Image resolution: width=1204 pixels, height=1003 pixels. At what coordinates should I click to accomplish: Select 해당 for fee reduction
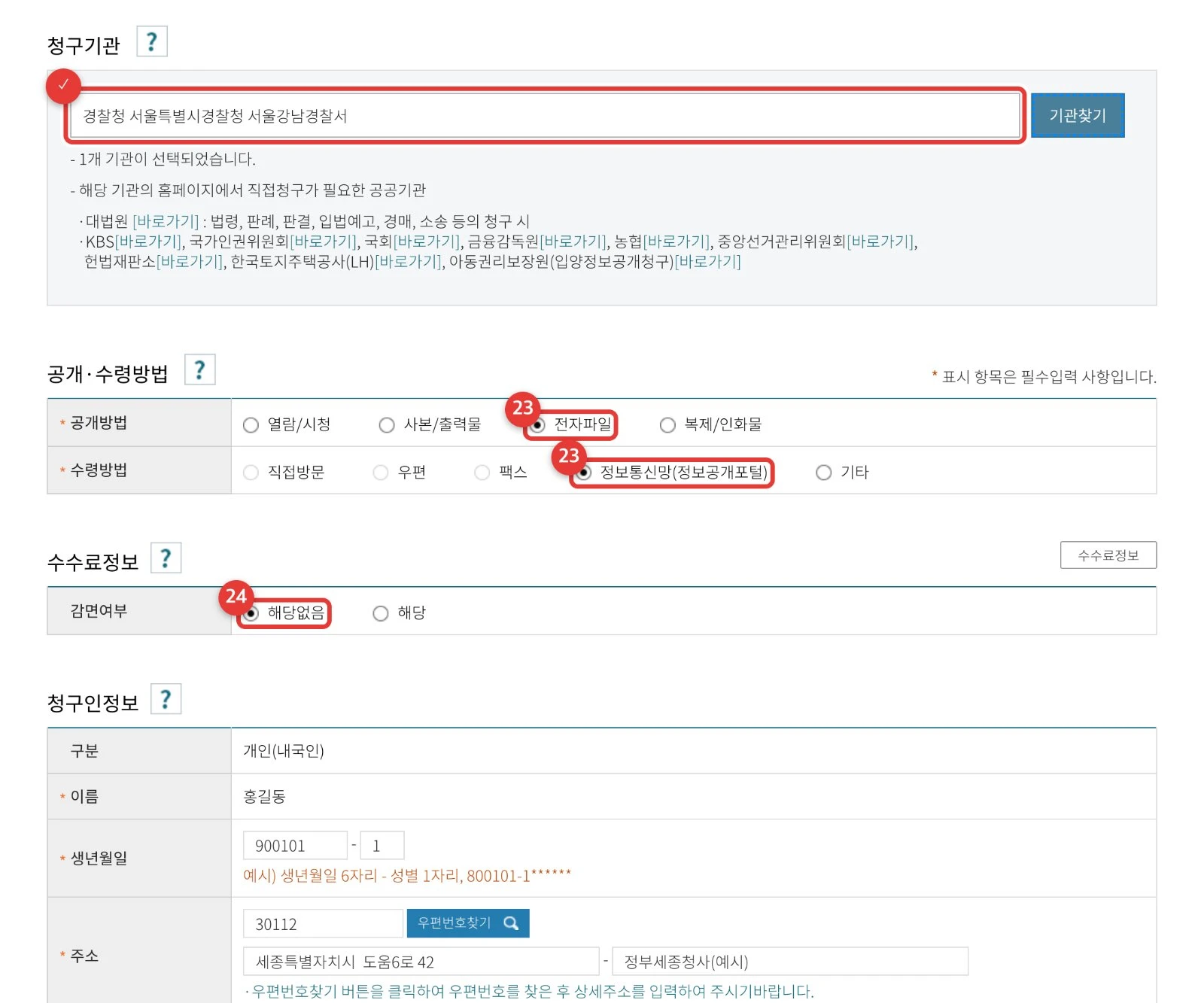(381, 613)
